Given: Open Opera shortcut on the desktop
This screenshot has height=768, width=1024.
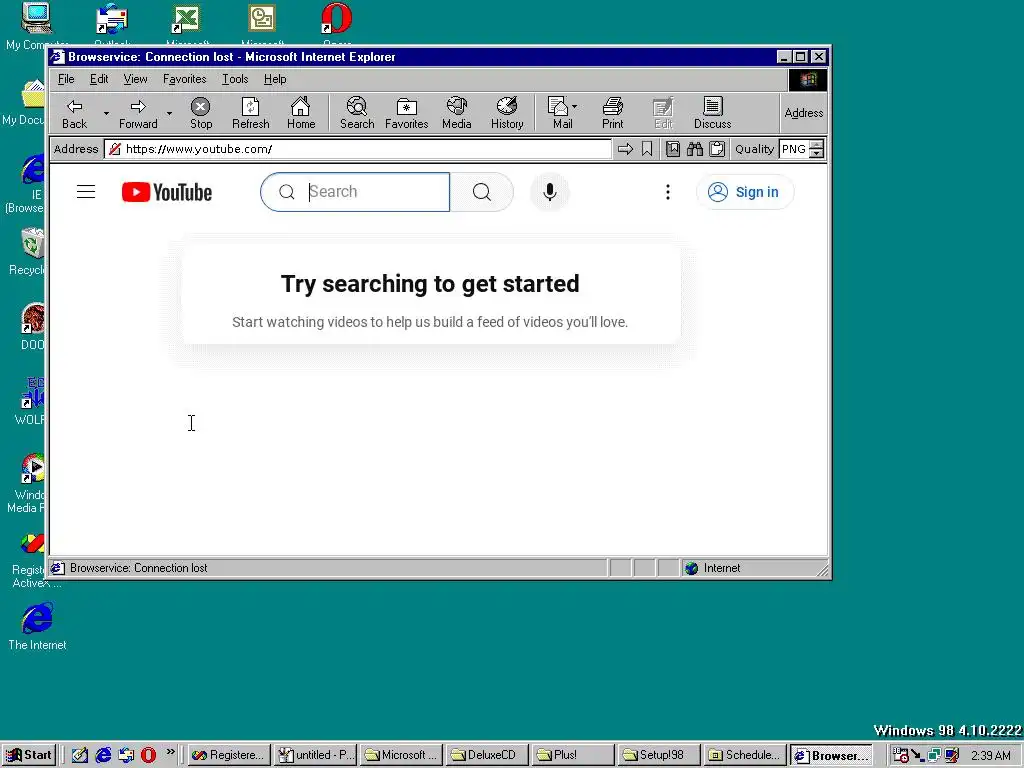Looking at the screenshot, I should (337, 25).
